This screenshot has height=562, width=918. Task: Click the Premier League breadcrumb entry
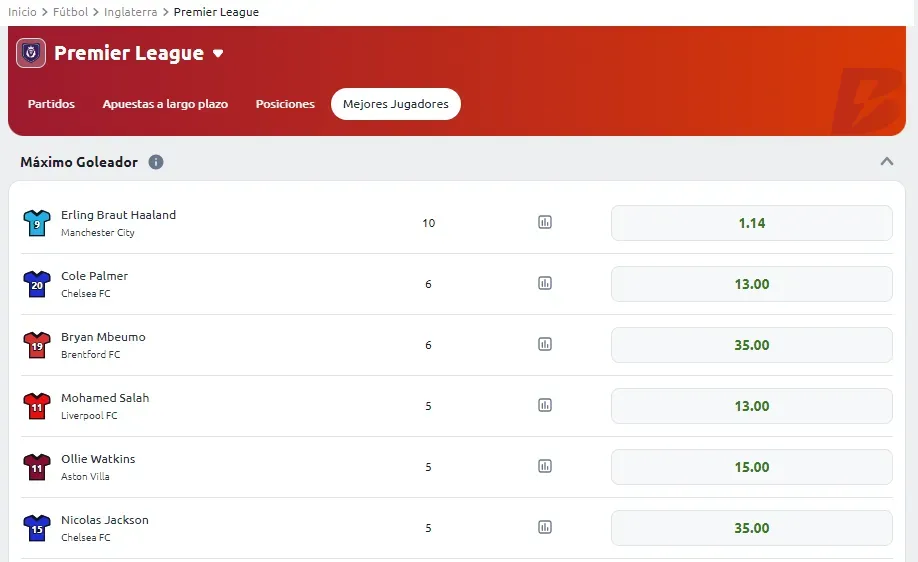point(216,12)
